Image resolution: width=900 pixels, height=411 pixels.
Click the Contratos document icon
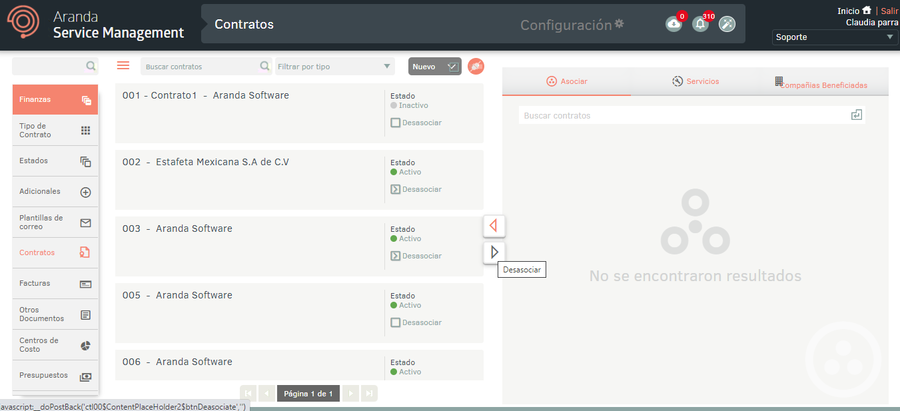tap(85, 253)
